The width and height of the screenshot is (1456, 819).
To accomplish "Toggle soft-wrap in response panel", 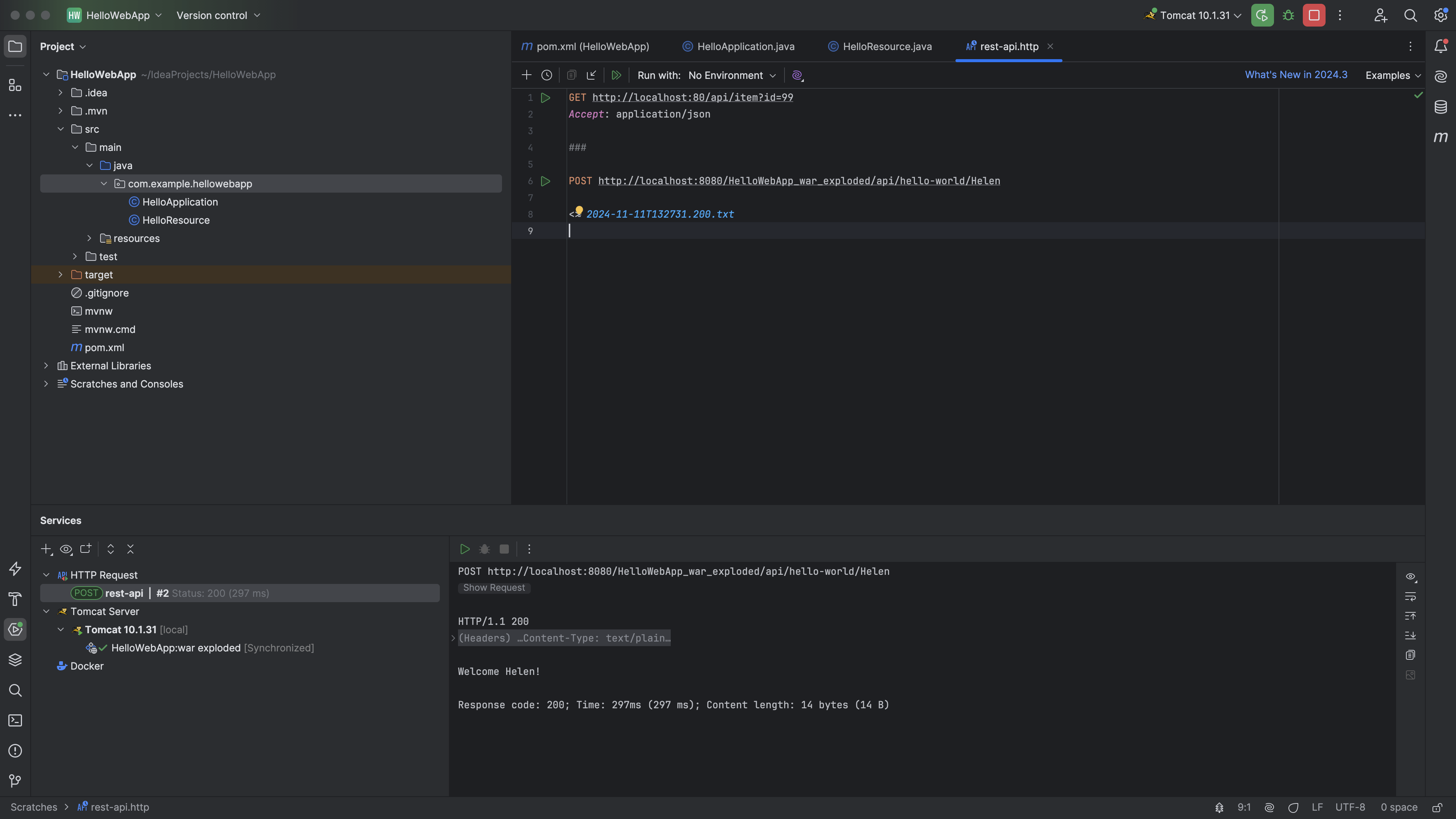I will (1410, 596).
